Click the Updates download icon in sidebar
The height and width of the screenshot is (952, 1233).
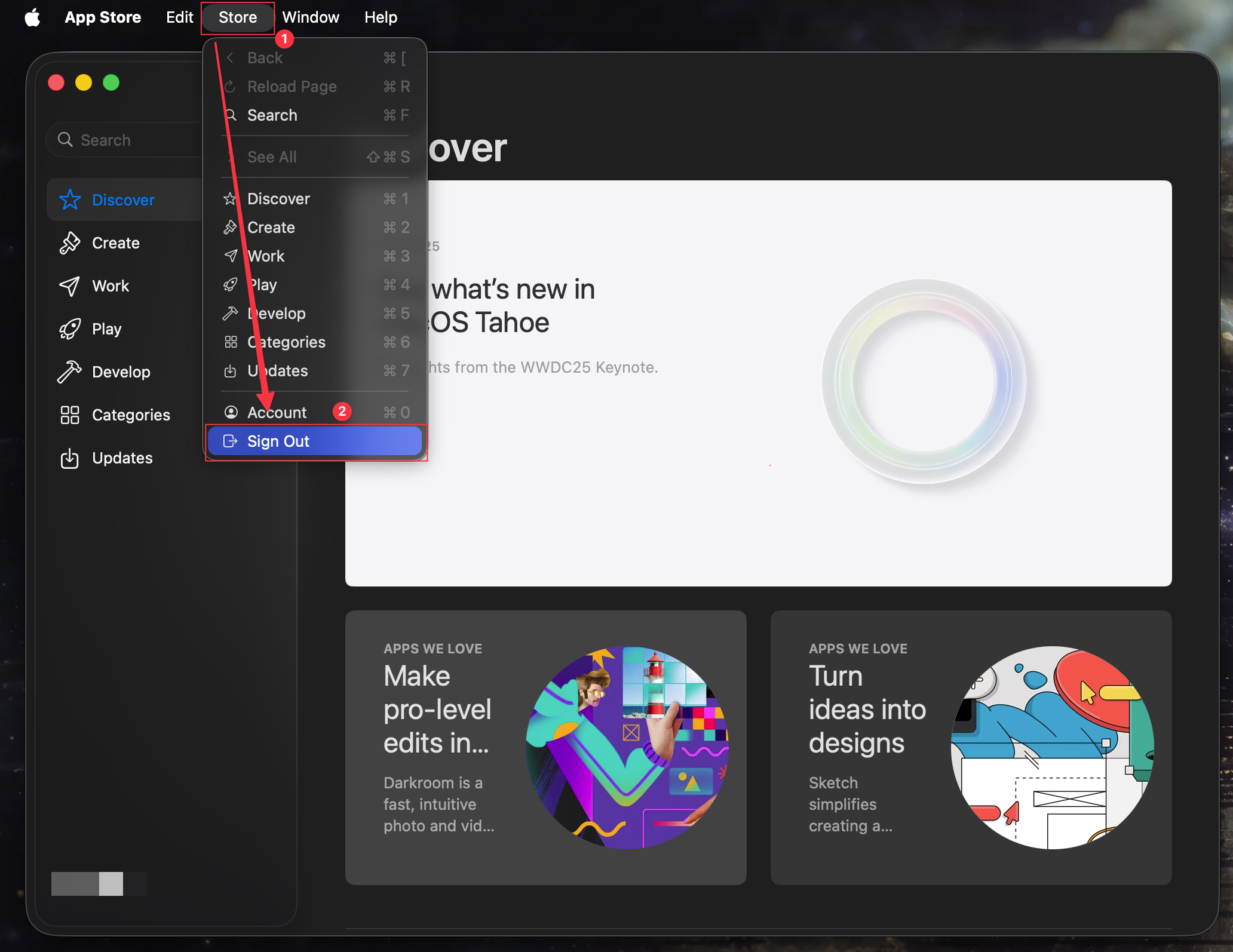70,458
